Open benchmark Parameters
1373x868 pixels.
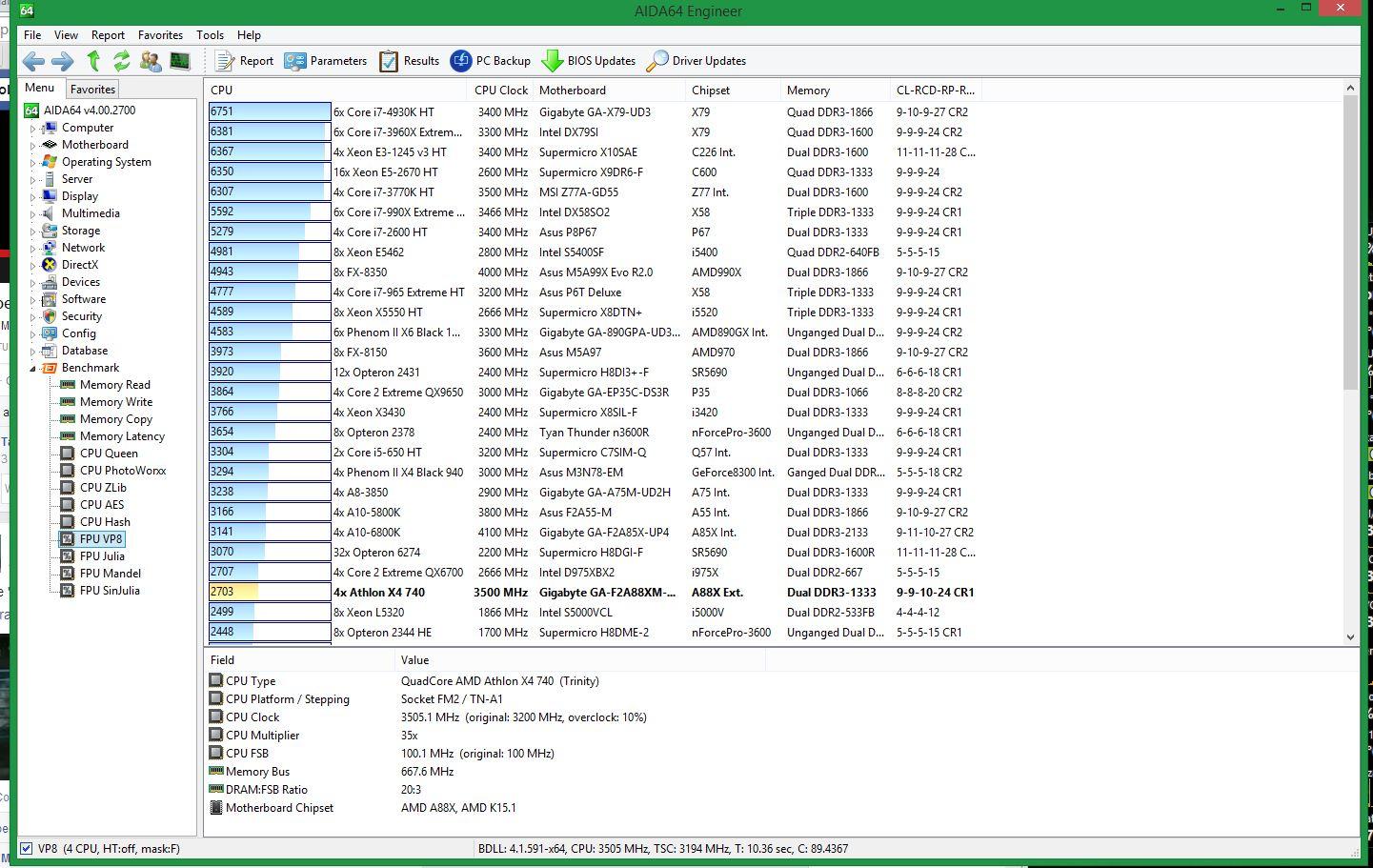click(x=325, y=61)
